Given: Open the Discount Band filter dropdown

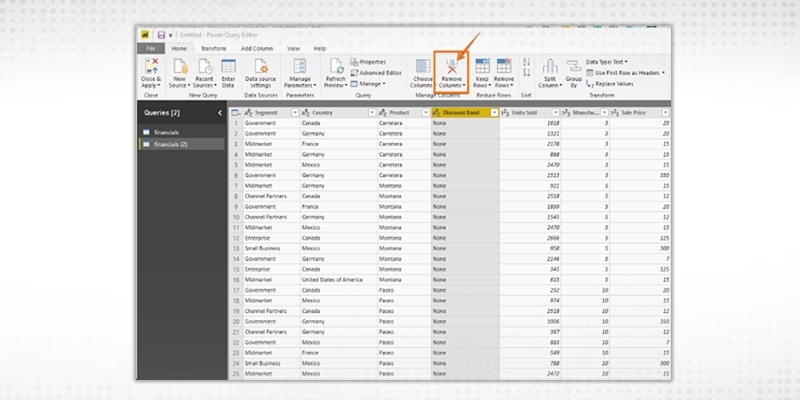Looking at the screenshot, I should click(494, 113).
